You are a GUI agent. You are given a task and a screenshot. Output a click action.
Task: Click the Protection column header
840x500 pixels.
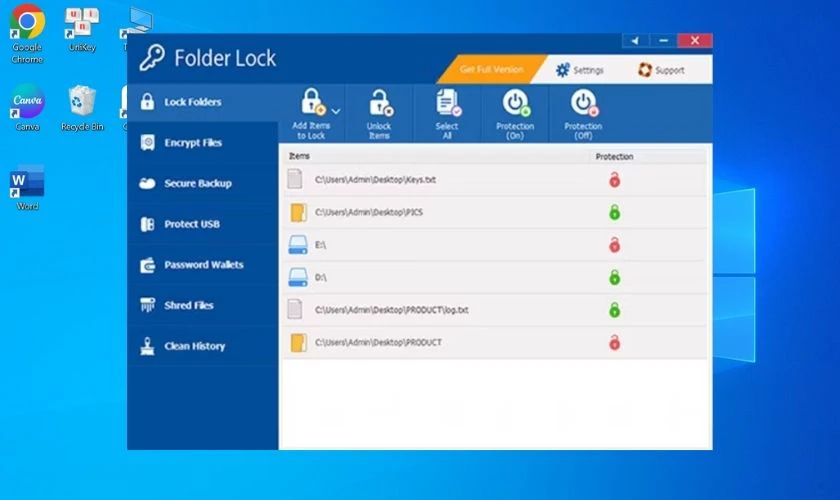click(614, 156)
